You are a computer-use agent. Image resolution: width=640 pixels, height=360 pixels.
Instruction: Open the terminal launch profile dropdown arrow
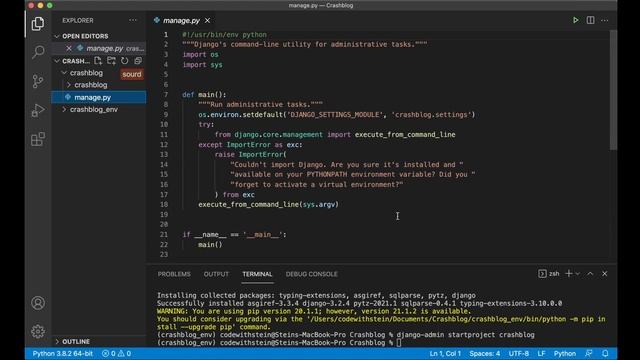pyautogui.click(x=578, y=273)
